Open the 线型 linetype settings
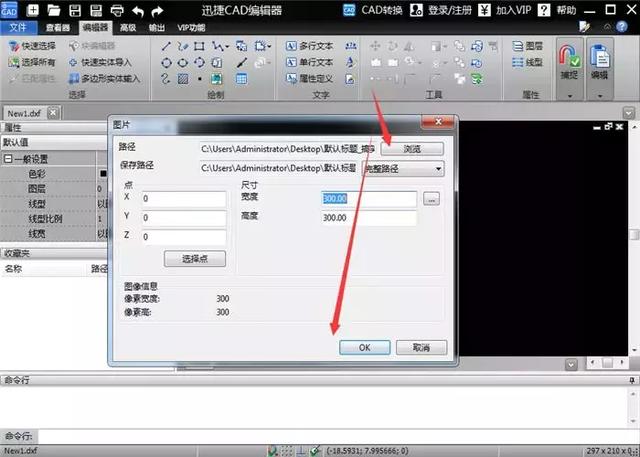The width and height of the screenshot is (640, 457). click(527, 62)
